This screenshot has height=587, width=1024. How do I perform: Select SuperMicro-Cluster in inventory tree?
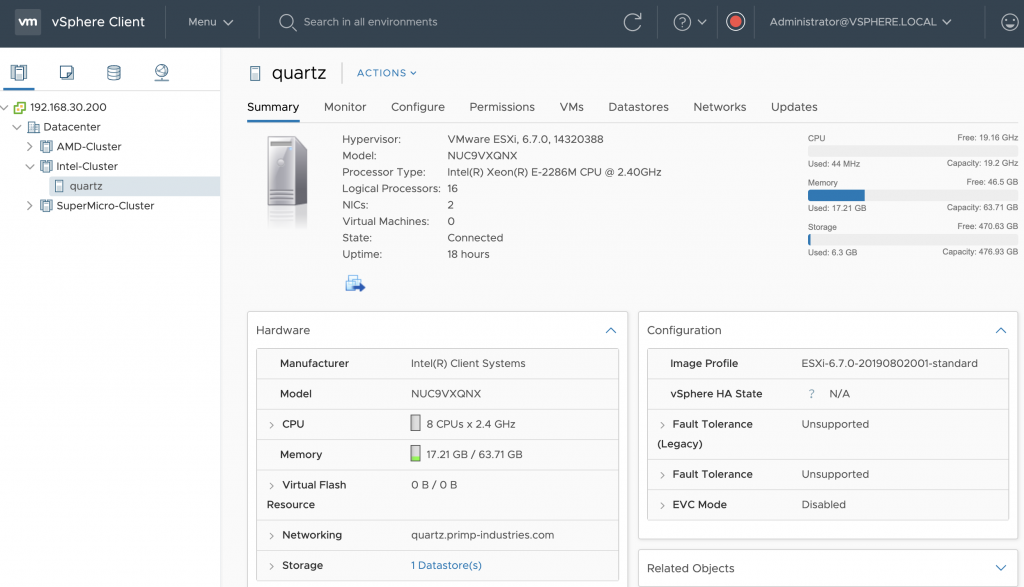[x=105, y=206]
